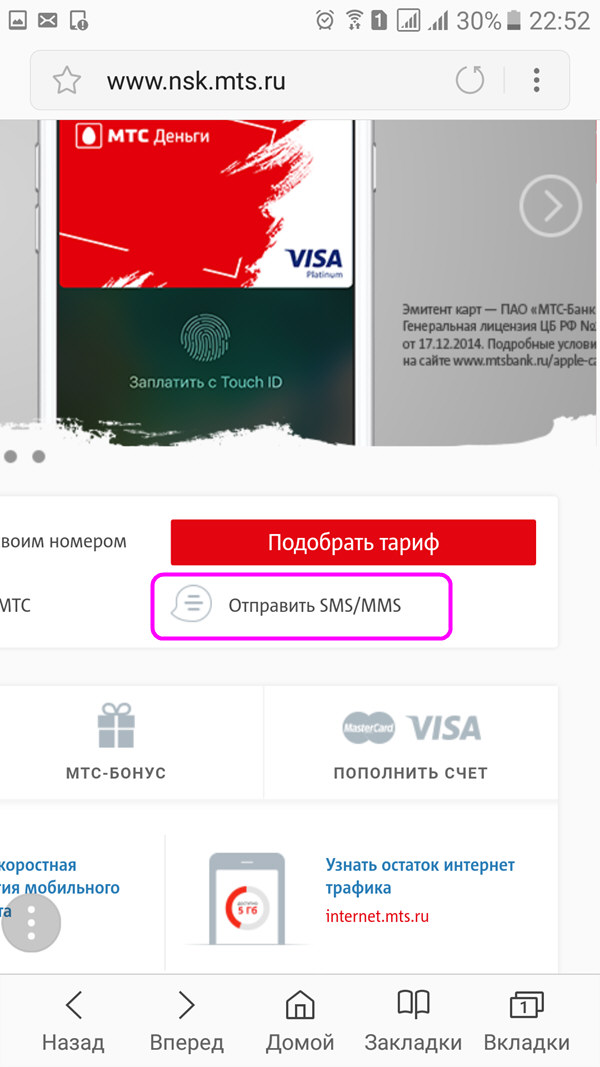
Task: Open Узнать остаток интернет трафика link
Action: [420, 876]
